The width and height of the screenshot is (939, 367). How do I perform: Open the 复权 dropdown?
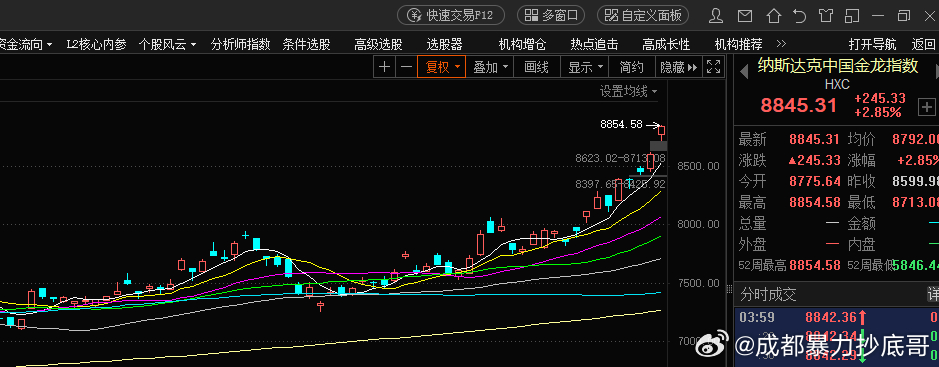coord(442,67)
